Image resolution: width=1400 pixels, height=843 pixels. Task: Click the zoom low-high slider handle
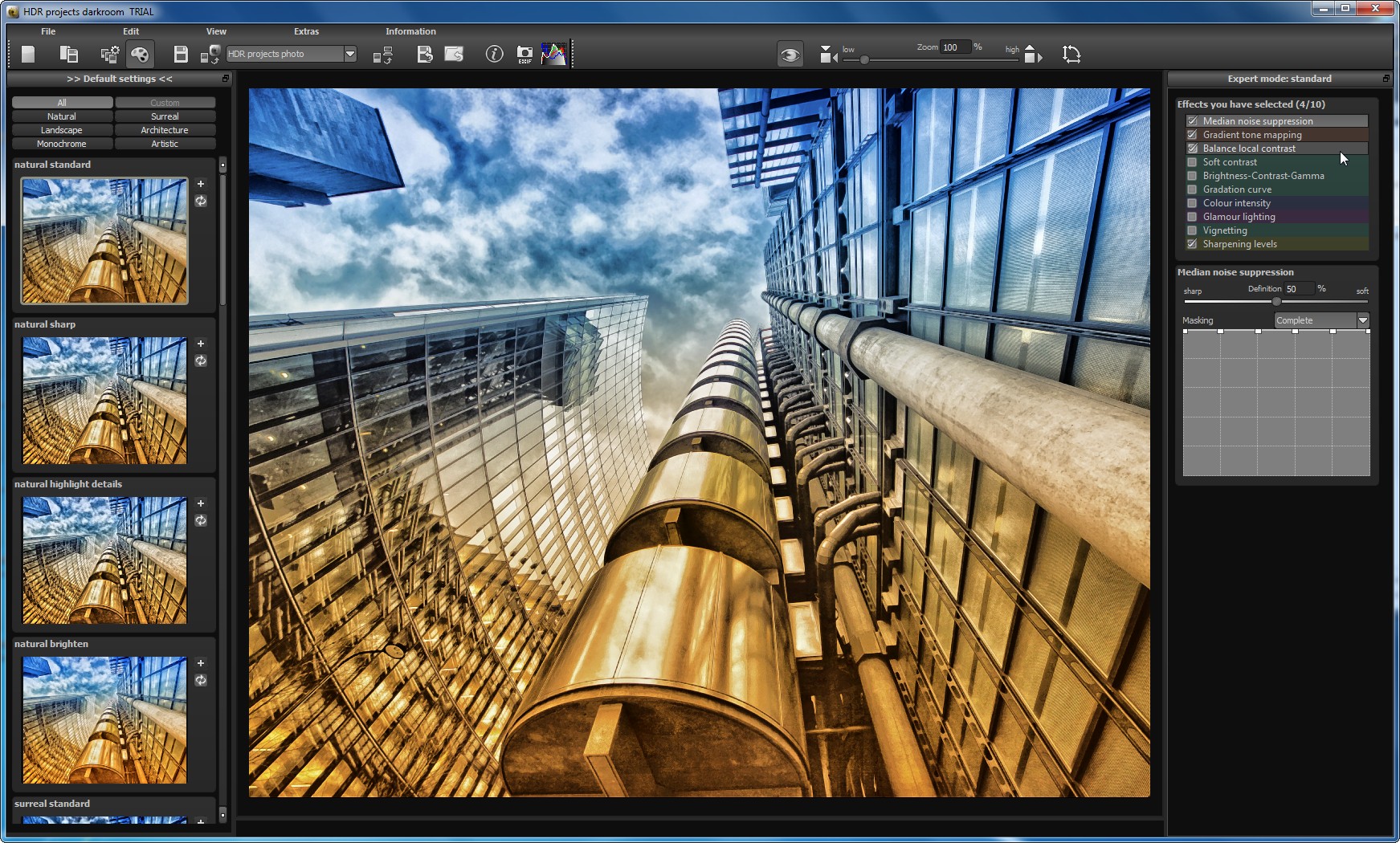(864, 59)
